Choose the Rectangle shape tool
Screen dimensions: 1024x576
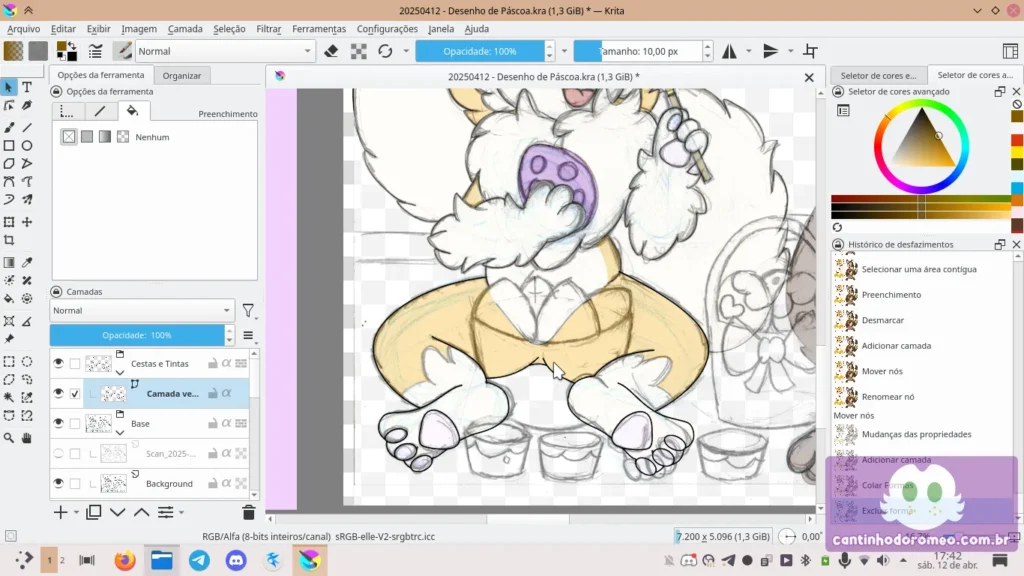click(9, 146)
